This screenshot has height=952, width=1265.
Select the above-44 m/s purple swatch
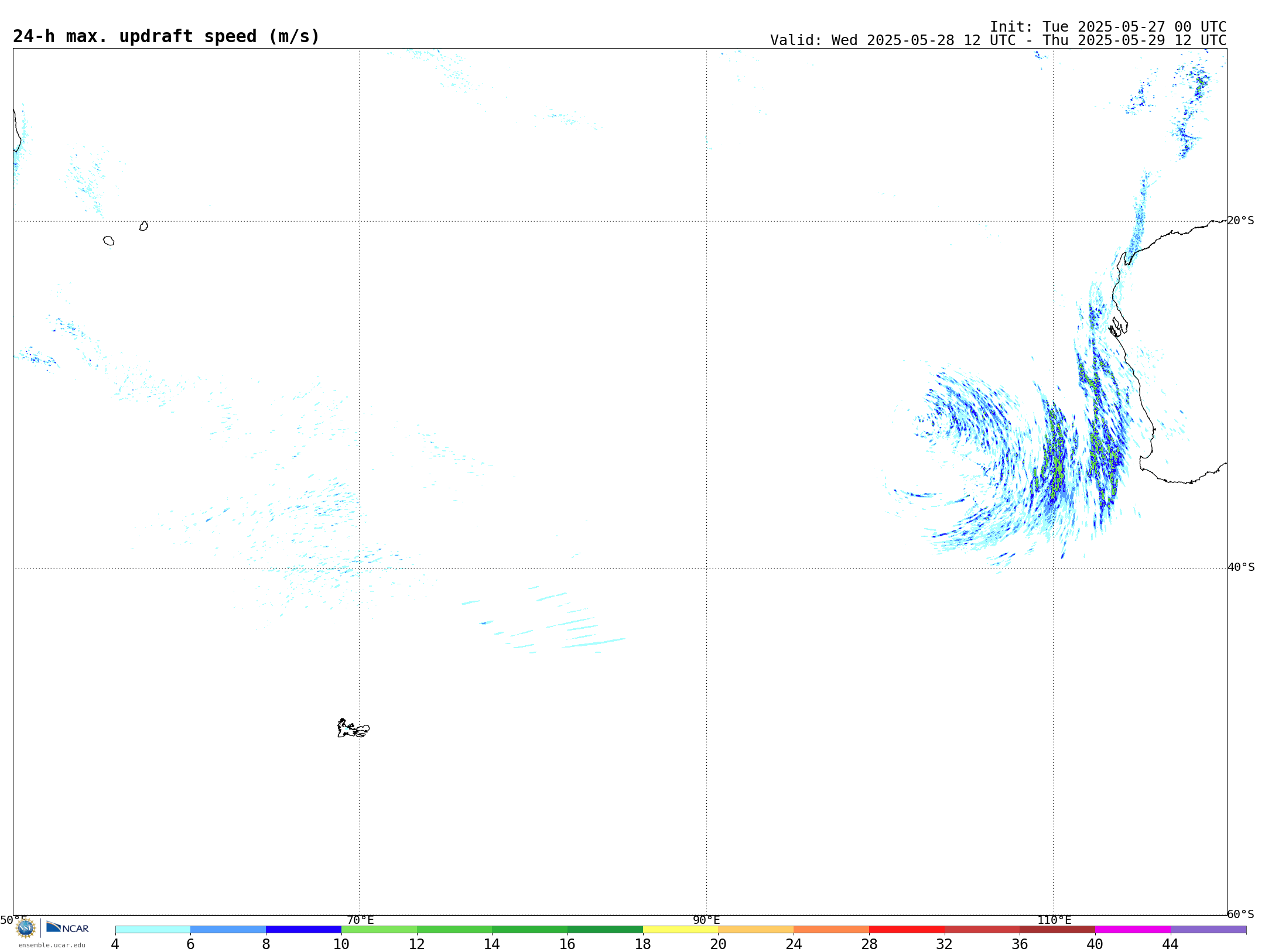pos(1209,929)
